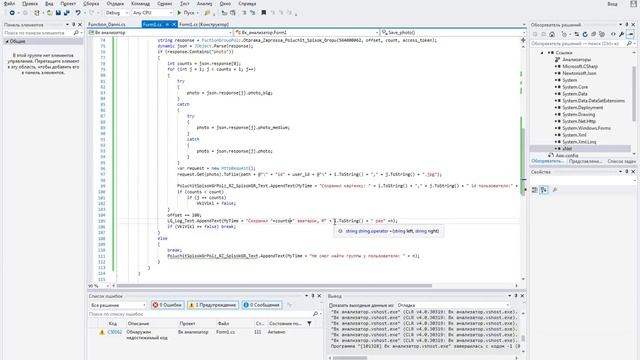Image resolution: width=640 pixels, height=360 pixels.
Task: Open the Вк анализатор project navigation dropdown
Action: pos(160,32)
